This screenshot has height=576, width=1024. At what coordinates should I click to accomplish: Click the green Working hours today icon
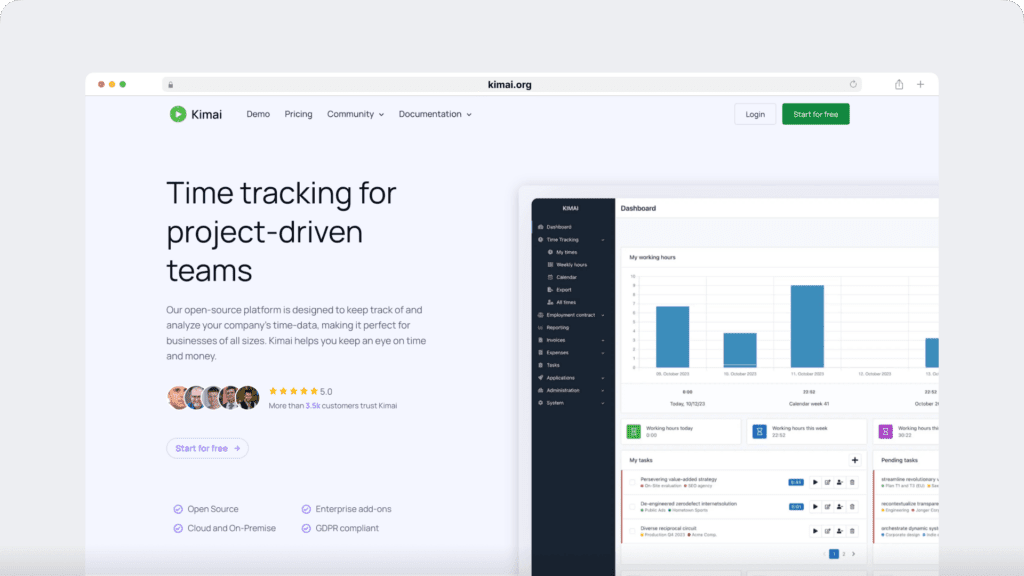[633, 431]
